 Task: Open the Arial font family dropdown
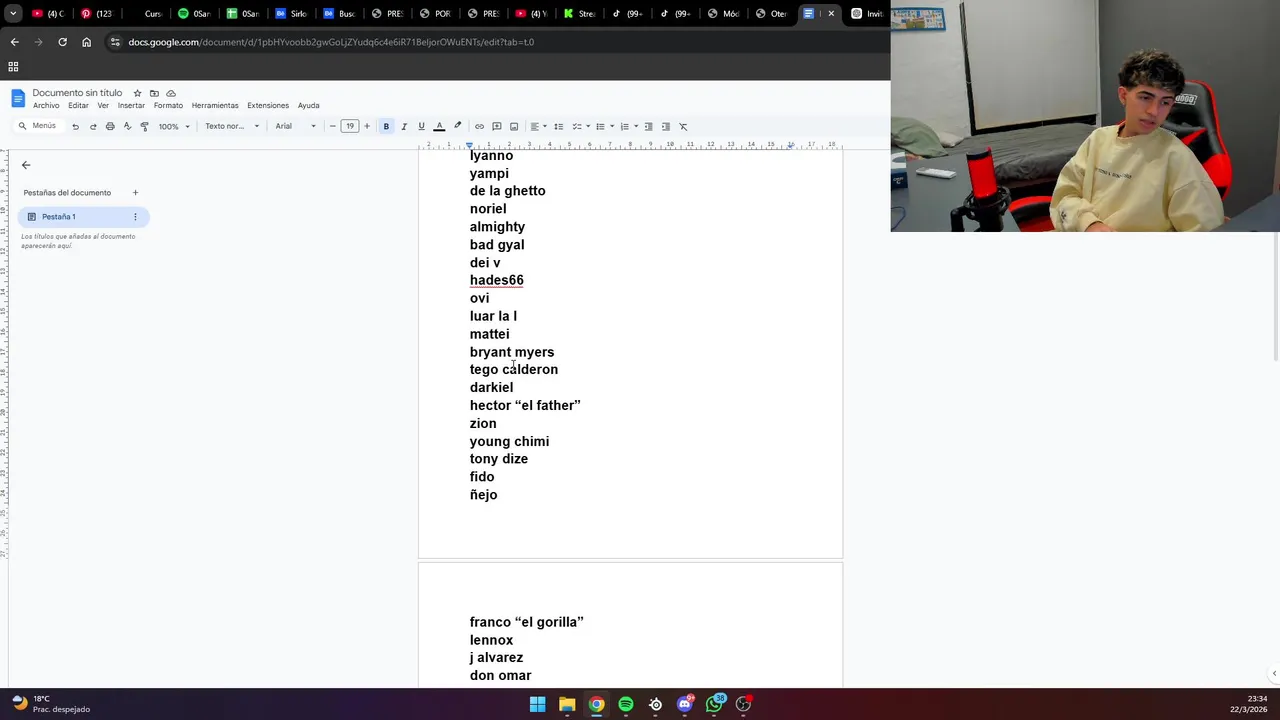tap(296, 126)
